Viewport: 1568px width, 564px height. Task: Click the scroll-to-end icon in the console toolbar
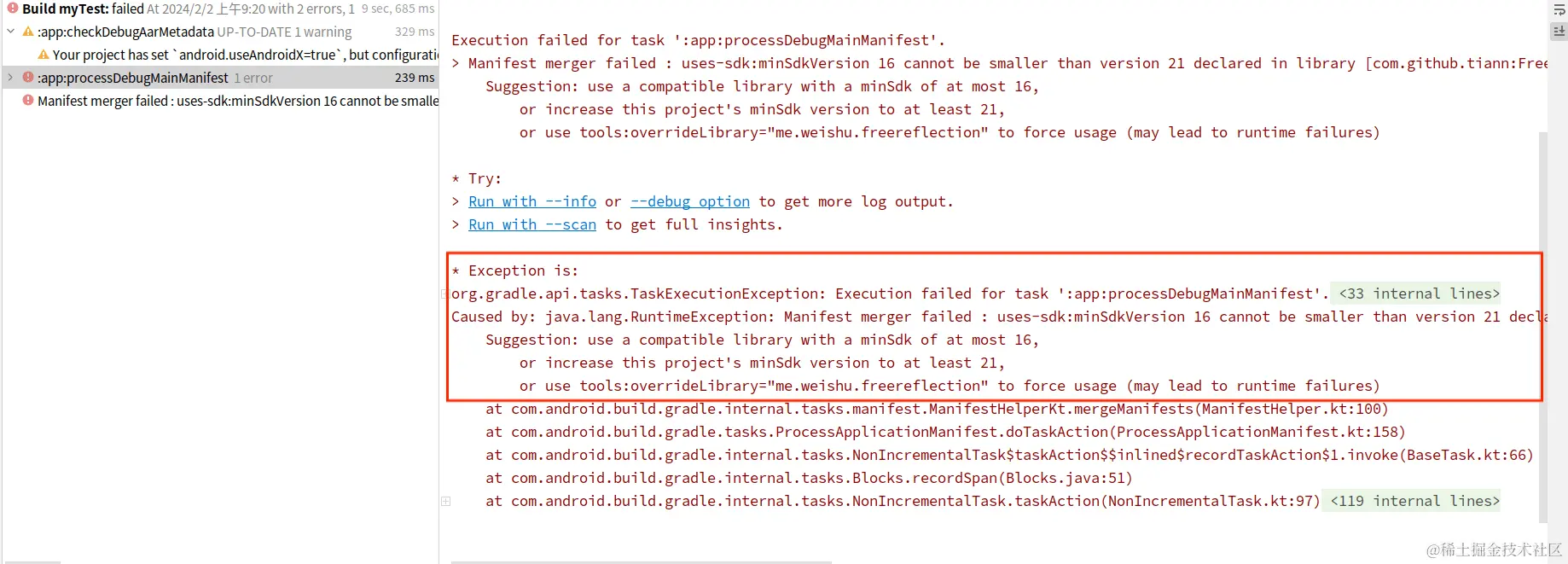1559,32
